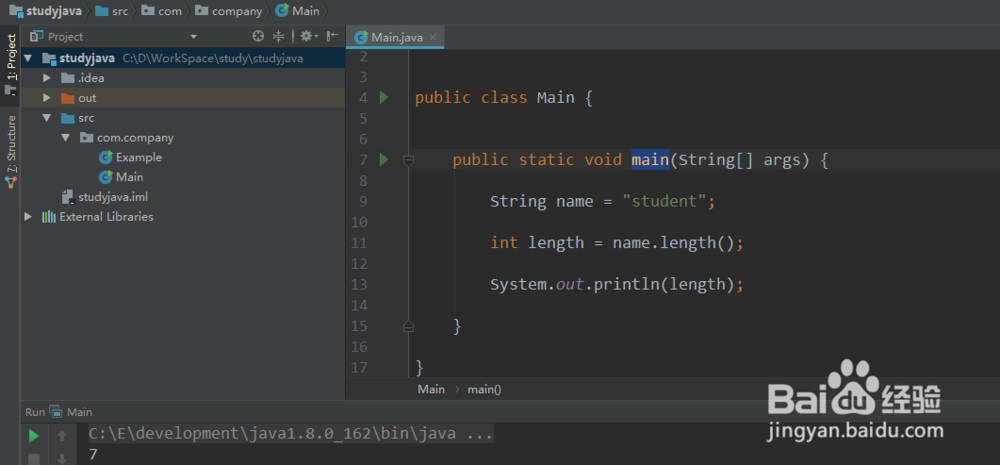Click the fold end marker at line 15
Image resolution: width=1000 pixels, height=465 pixels.
409,326
